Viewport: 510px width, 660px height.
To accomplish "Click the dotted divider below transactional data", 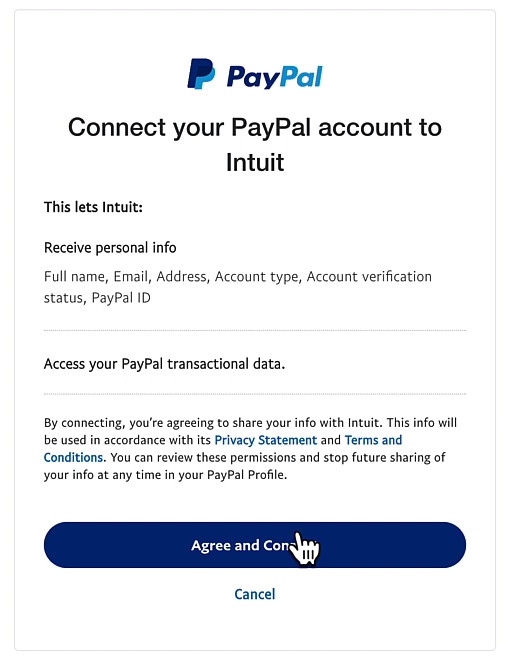I will pos(255,394).
